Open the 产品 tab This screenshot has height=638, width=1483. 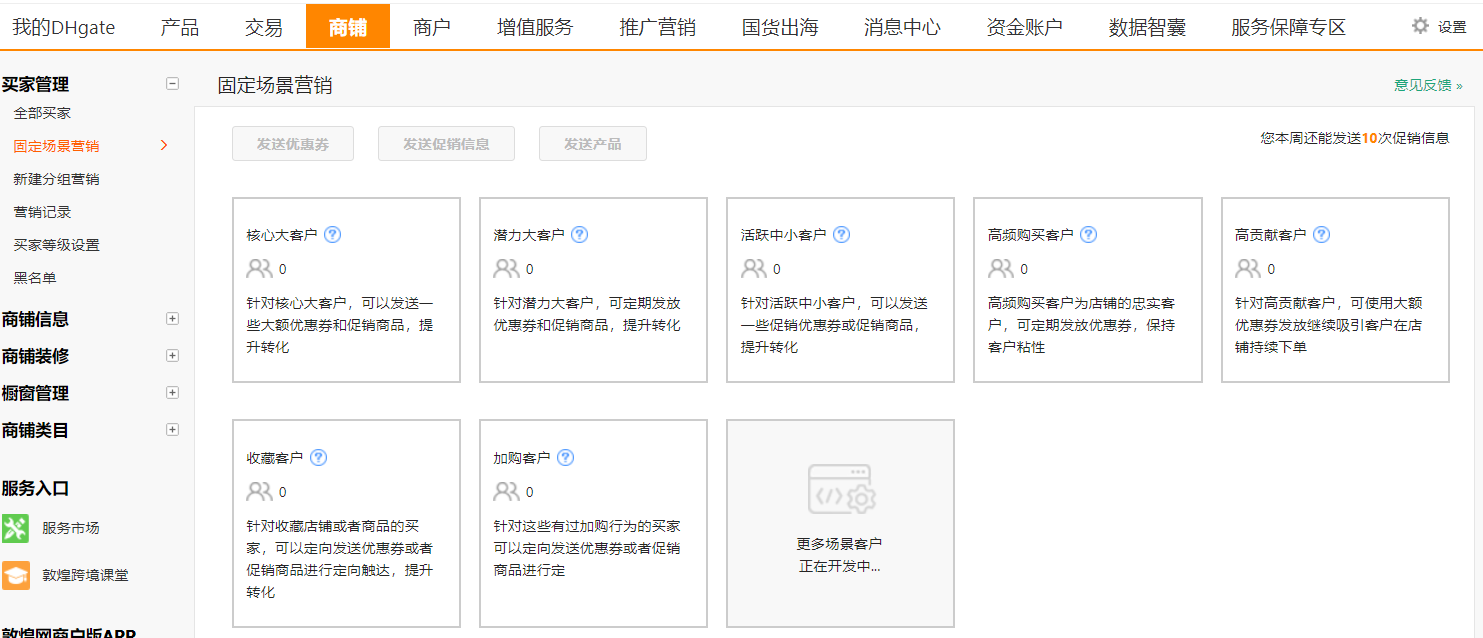180,27
